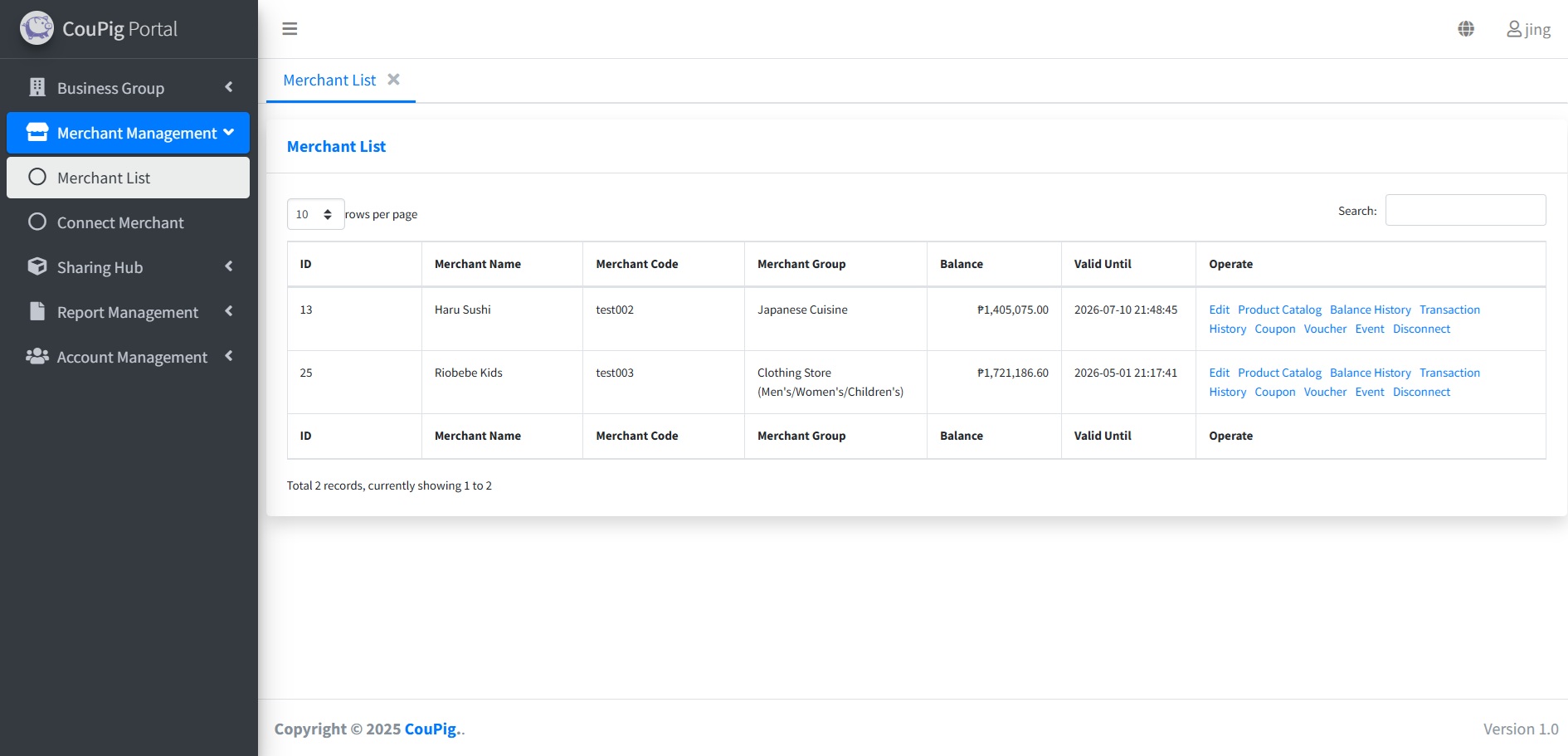Screen dimensions: 1568x756
Task: Click the Merchant Management store icon
Action: click(37, 132)
